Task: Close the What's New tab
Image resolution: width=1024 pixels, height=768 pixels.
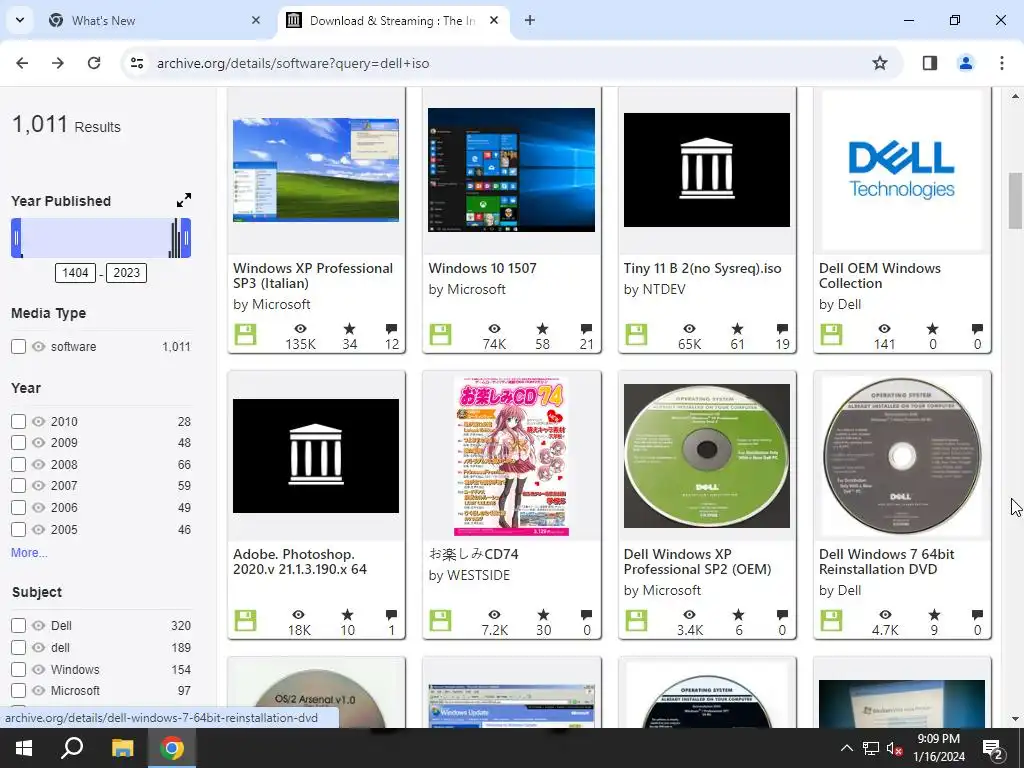Action: [x=256, y=20]
